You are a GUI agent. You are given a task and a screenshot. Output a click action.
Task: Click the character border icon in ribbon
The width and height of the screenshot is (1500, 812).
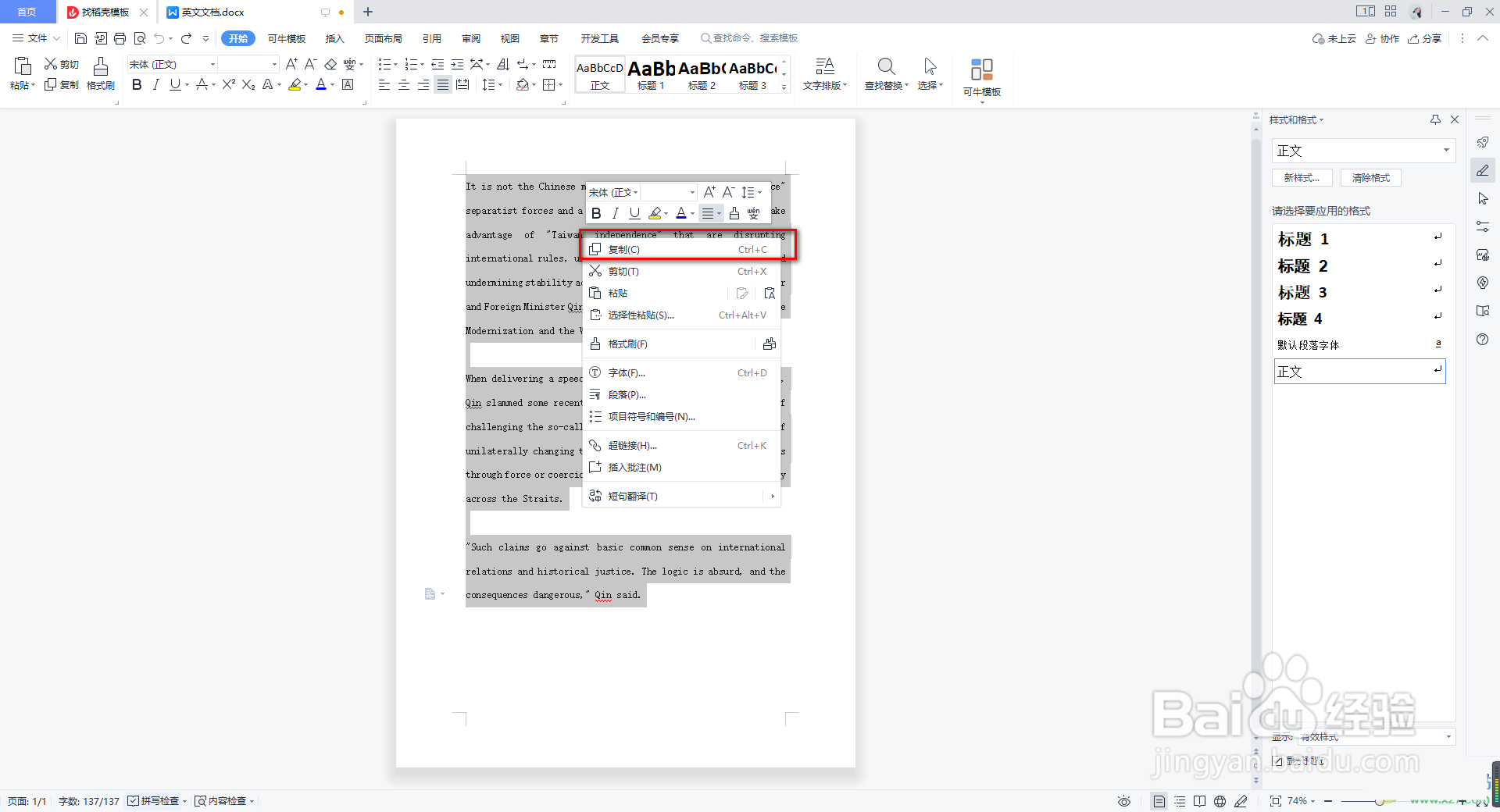tap(348, 84)
